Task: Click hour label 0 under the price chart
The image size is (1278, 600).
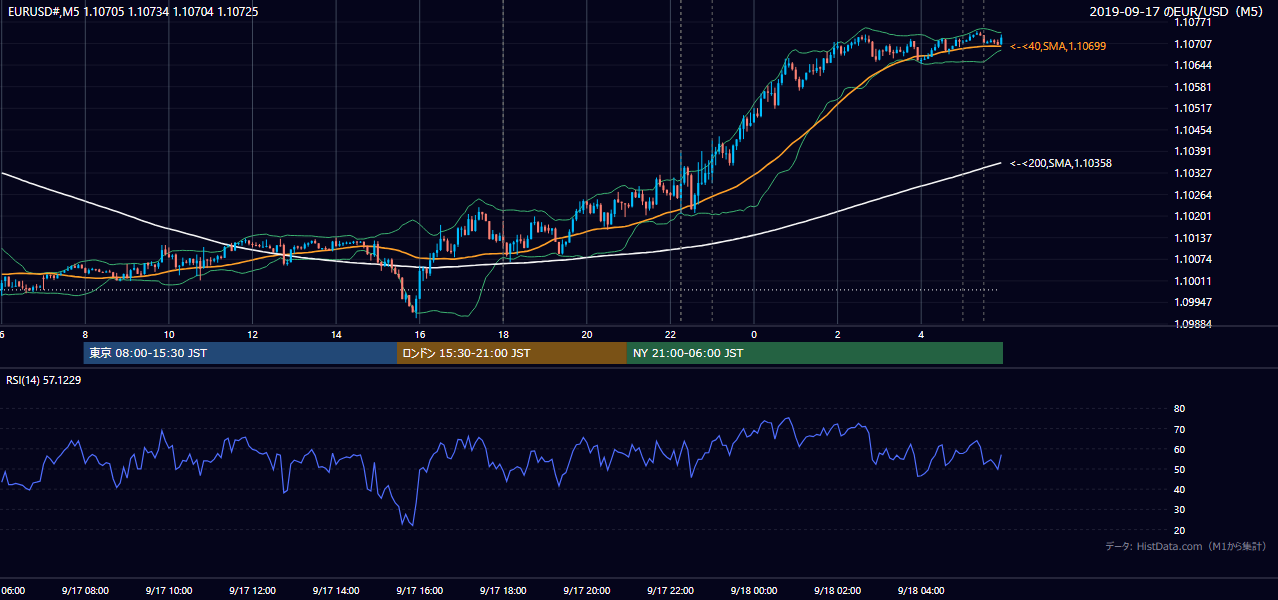Action: pos(754,334)
